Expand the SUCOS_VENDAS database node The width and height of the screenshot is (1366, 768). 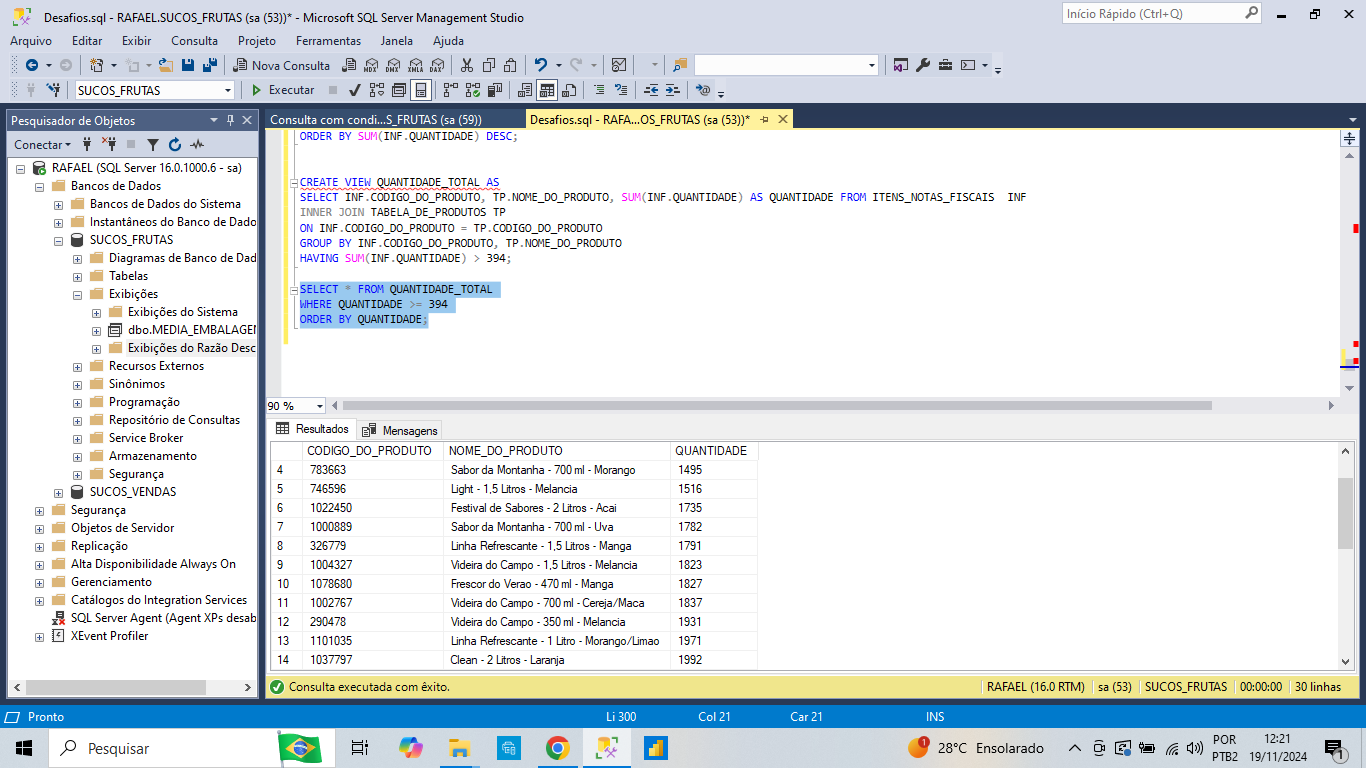click(x=59, y=492)
